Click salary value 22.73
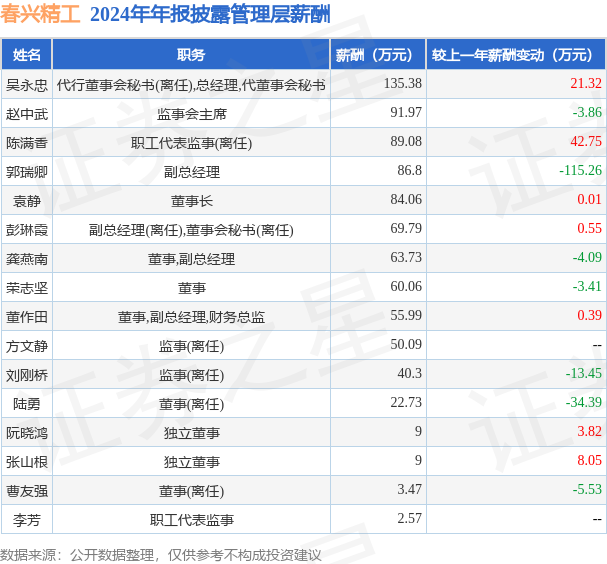Viewport: 607px width, 564px height. point(406,403)
